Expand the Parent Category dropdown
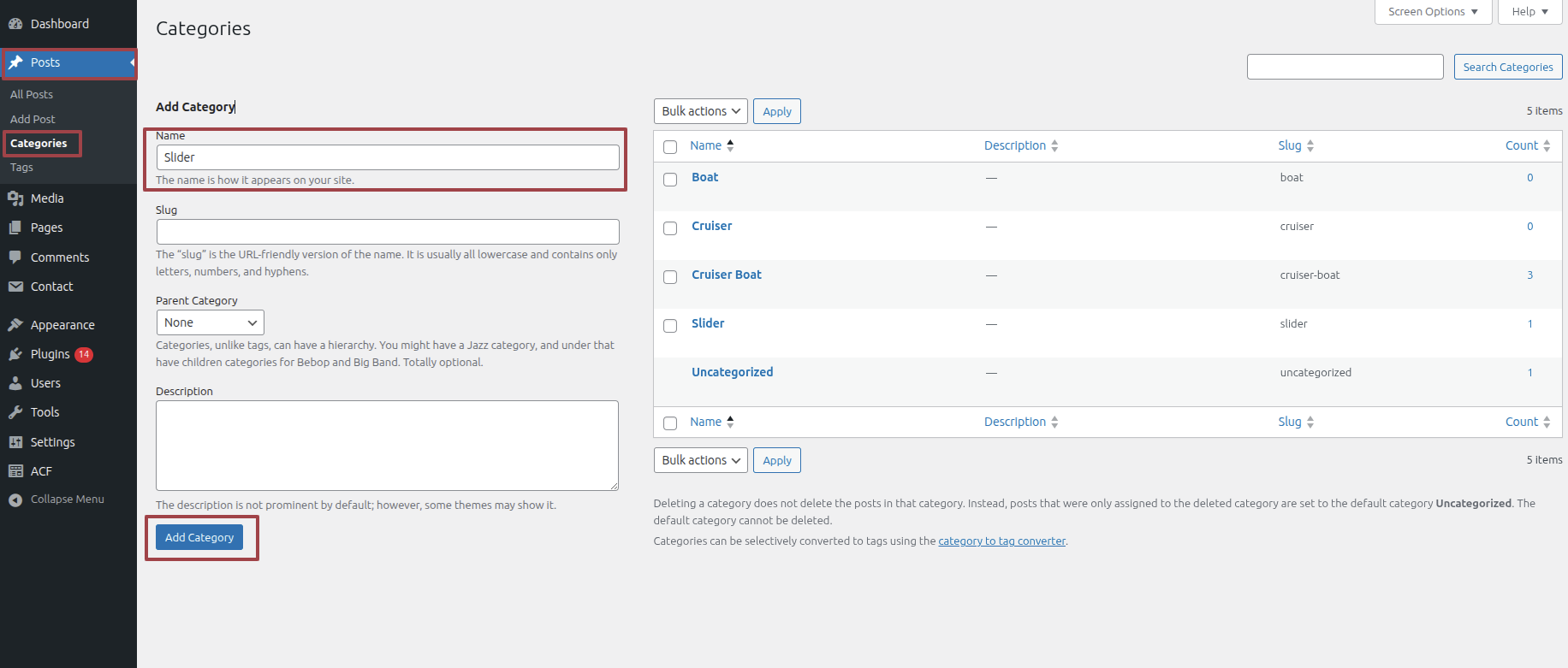Image resolution: width=1568 pixels, height=668 pixels. [x=210, y=322]
